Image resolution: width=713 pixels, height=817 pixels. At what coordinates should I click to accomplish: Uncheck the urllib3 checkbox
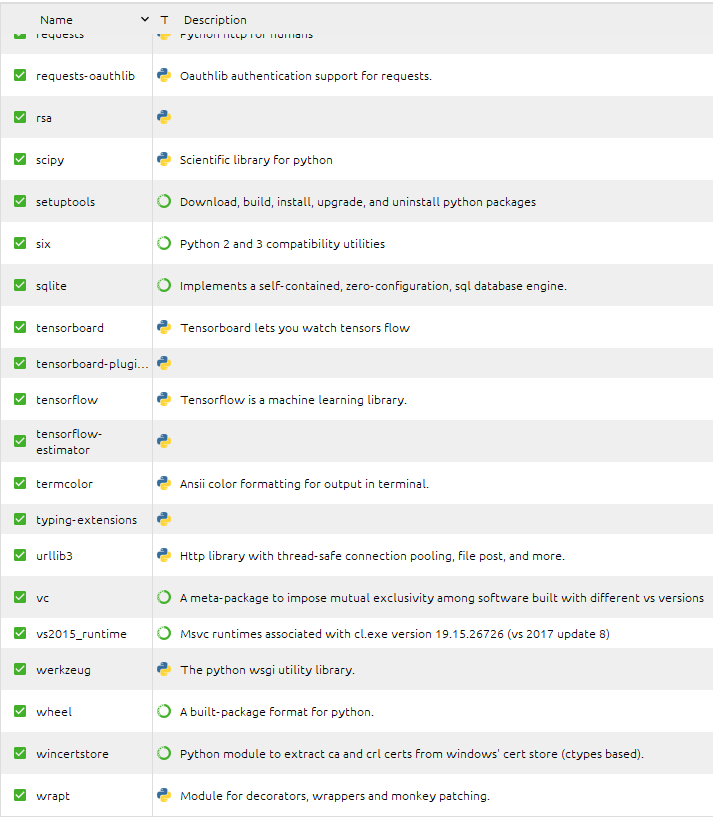pos(20,555)
